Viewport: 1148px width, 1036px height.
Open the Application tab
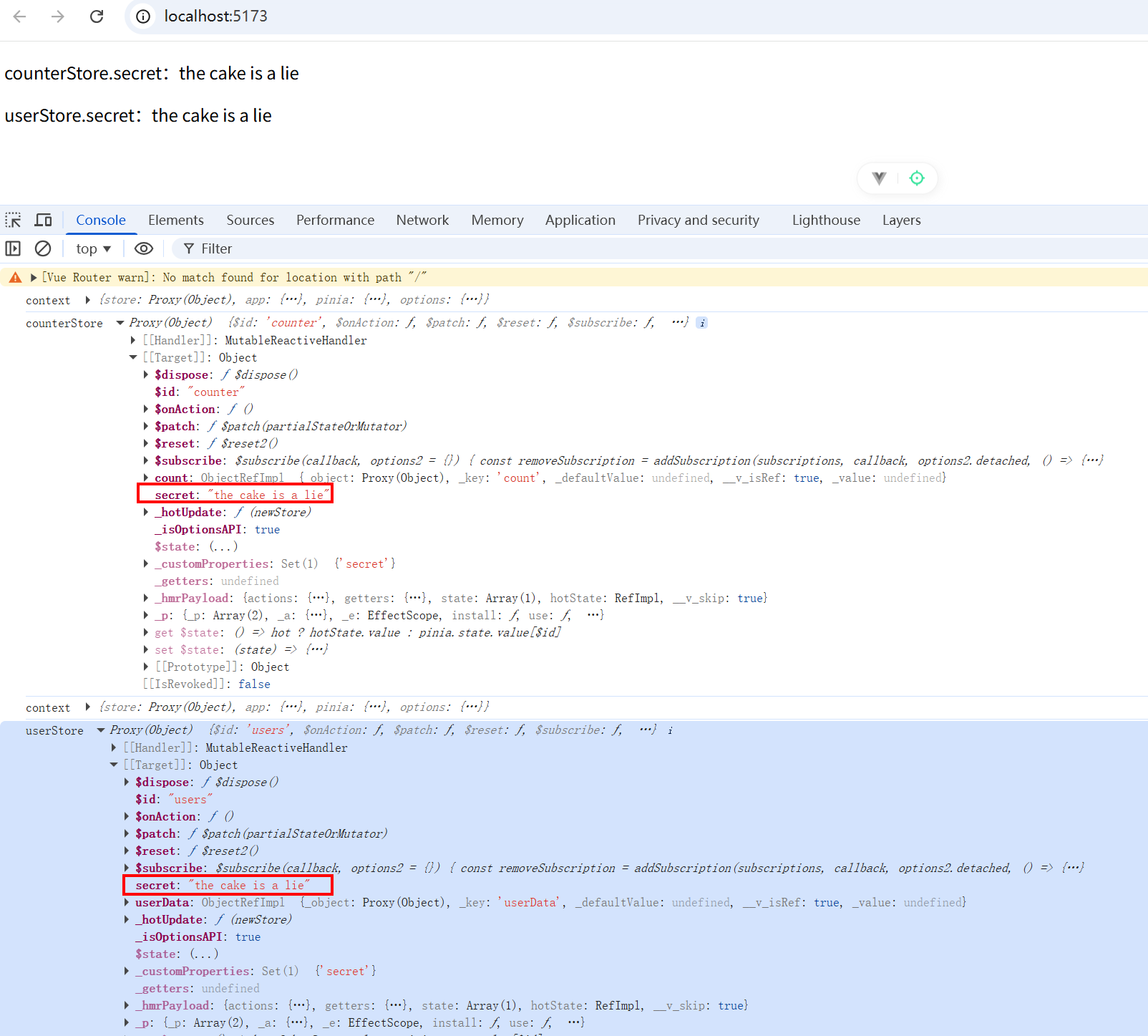[580, 220]
